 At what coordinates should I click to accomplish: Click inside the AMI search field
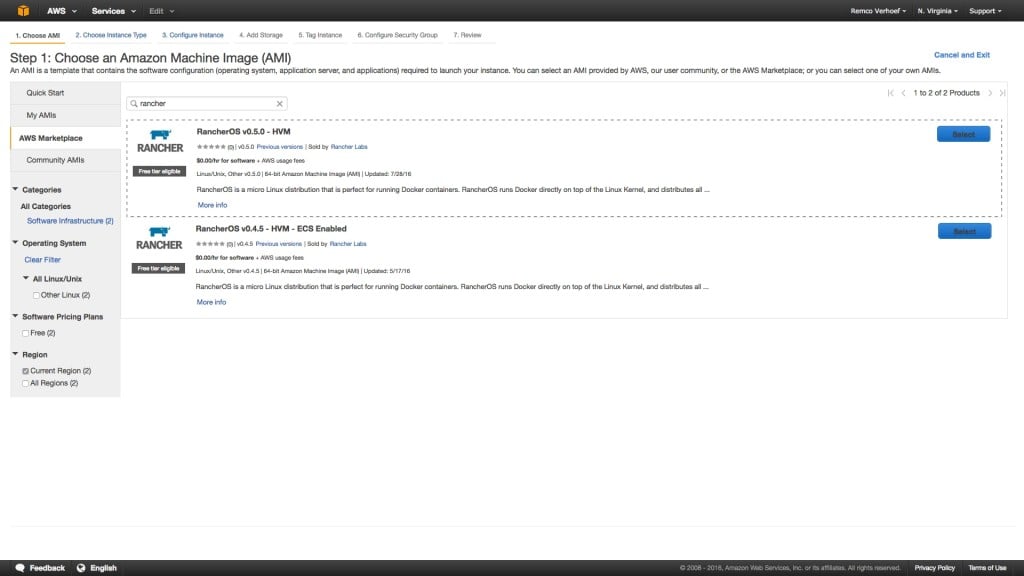[205, 103]
